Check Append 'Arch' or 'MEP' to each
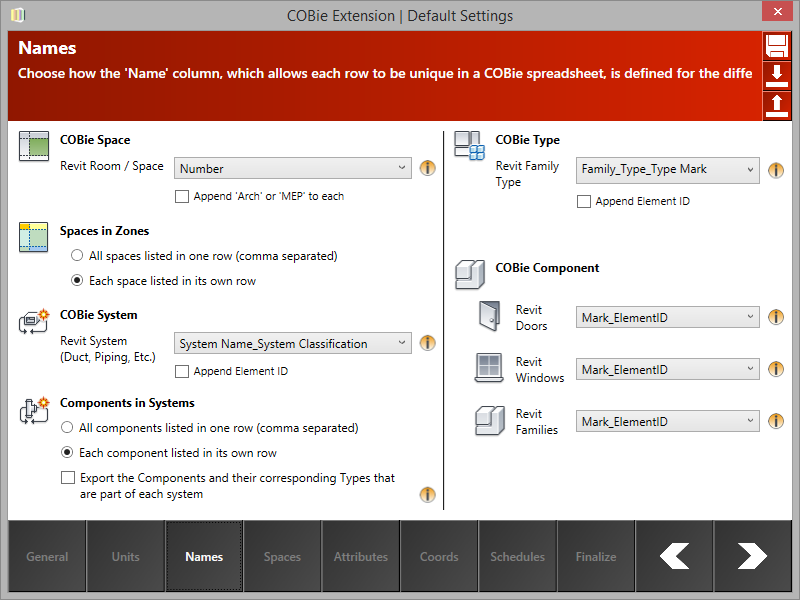Image resolution: width=800 pixels, height=600 pixels. point(182,196)
